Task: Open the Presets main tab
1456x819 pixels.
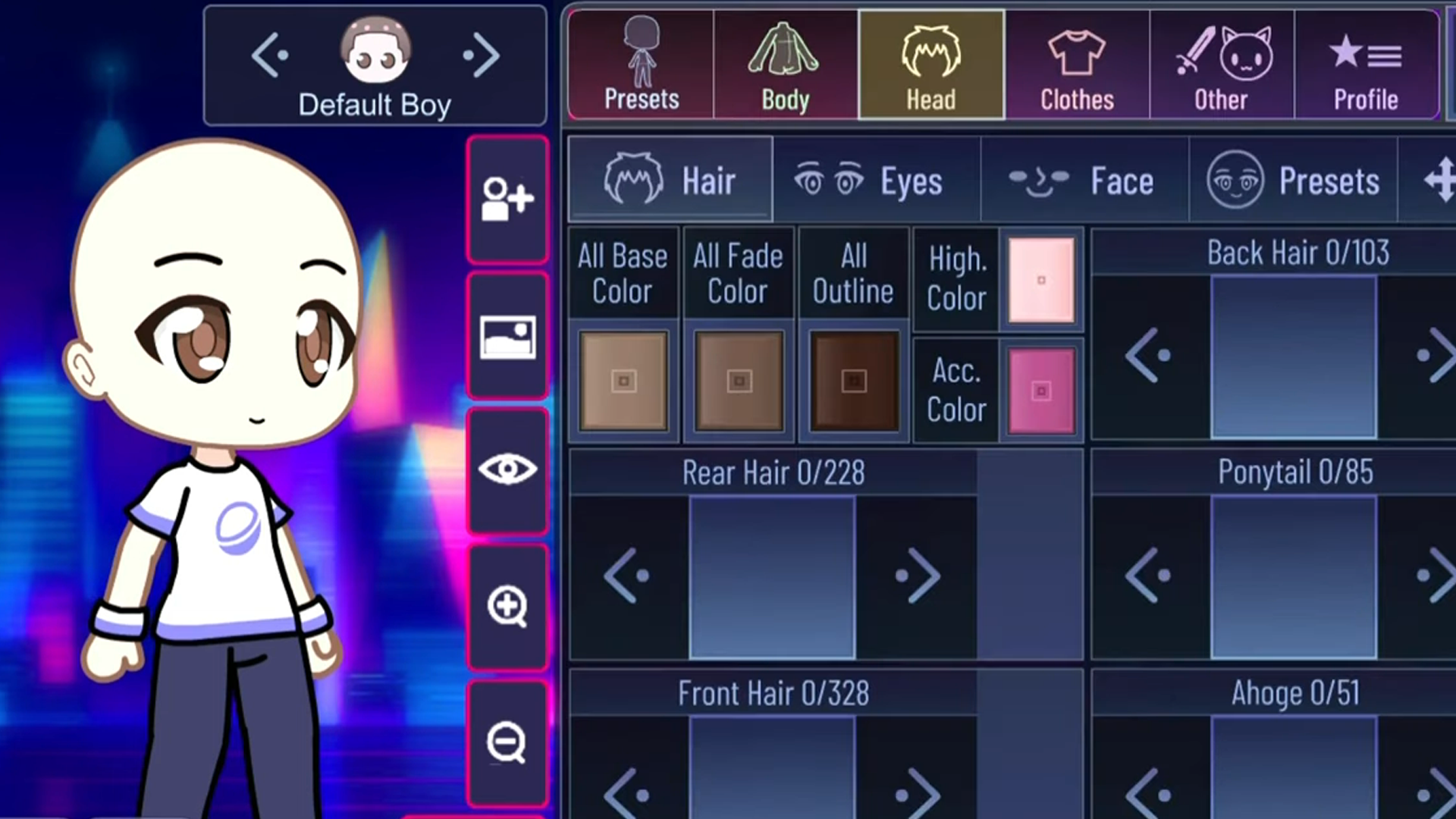Action: 642,64
